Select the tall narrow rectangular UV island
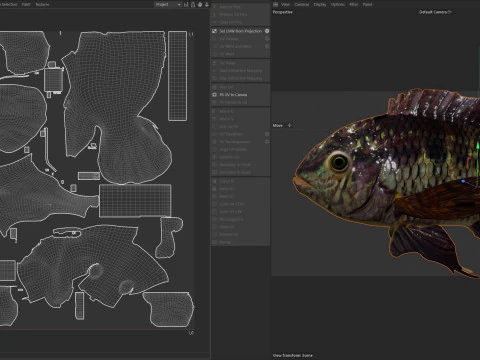The image size is (480, 360). 177,76
